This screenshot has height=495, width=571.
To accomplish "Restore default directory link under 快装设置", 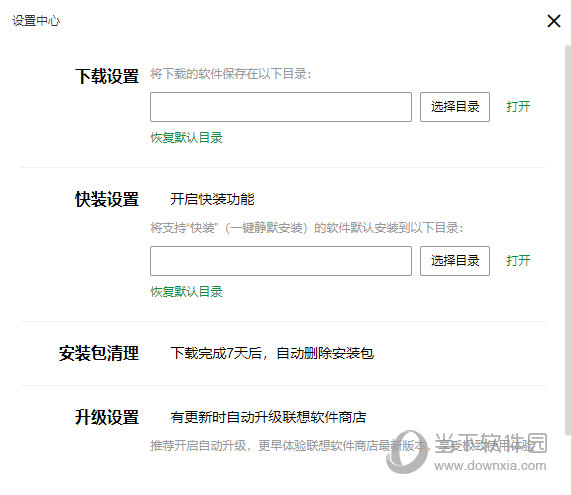I will pos(186,292).
